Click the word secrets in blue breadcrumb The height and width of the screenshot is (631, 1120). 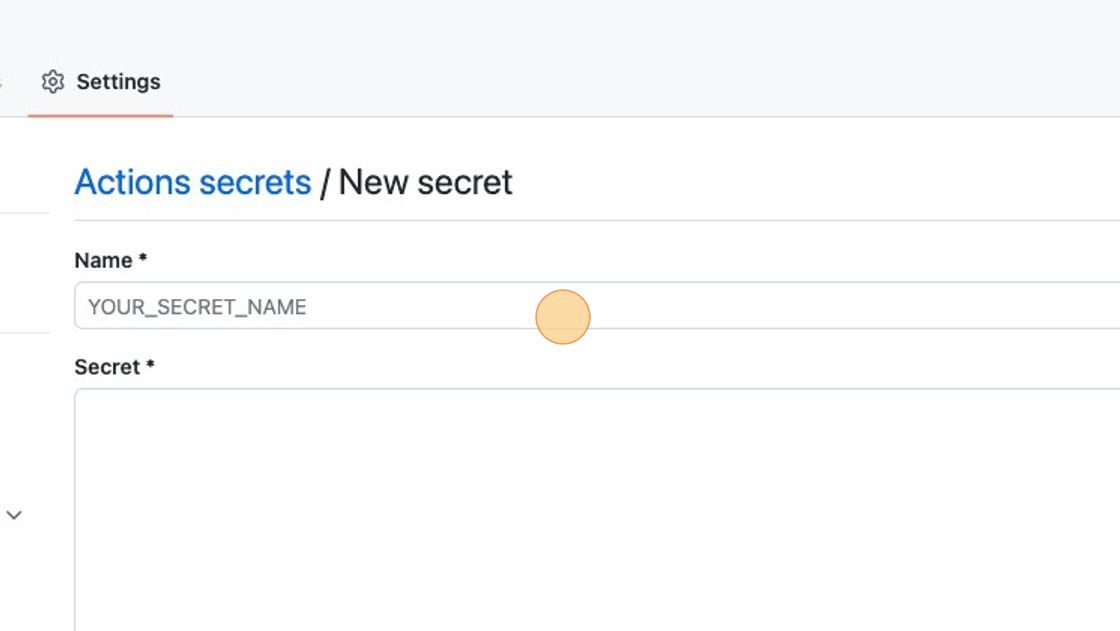(255, 182)
